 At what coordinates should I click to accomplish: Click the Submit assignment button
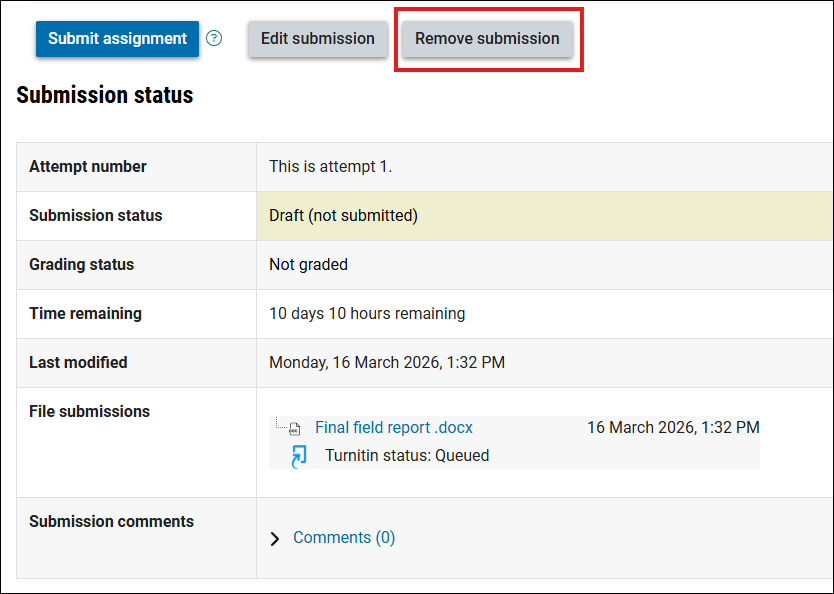pyautogui.click(x=117, y=39)
